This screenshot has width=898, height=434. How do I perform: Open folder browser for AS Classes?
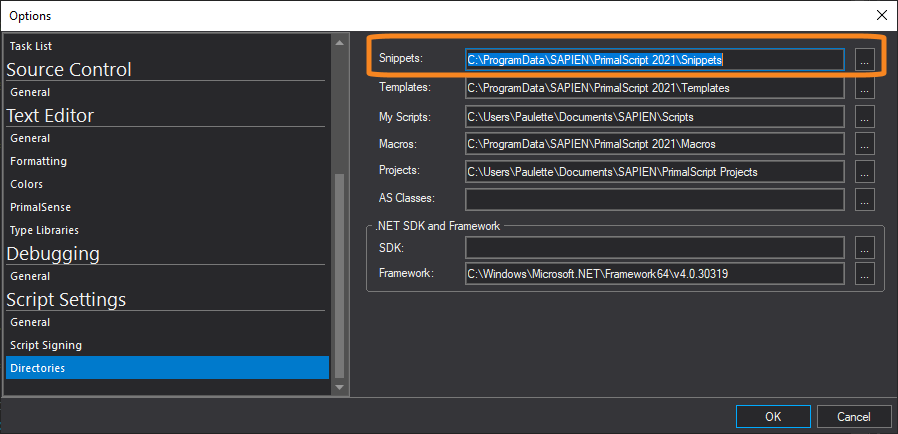pyautogui.click(x=865, y=199)
